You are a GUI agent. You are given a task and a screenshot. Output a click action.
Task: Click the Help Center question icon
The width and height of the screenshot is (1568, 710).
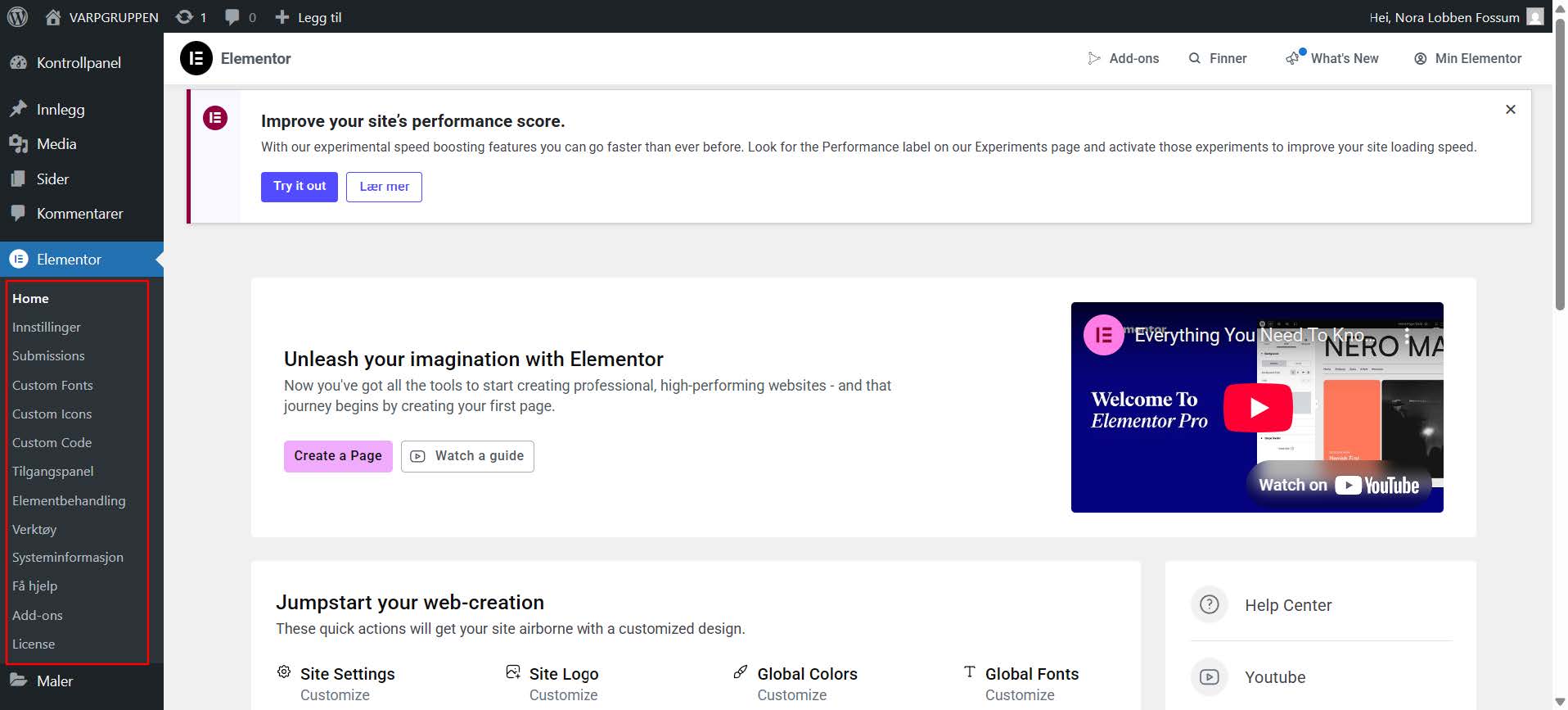pos(1210,604)
